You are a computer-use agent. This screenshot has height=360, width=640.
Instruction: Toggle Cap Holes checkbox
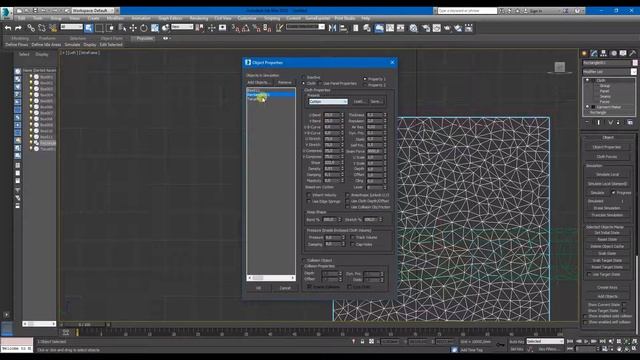(x=352, y=244)
